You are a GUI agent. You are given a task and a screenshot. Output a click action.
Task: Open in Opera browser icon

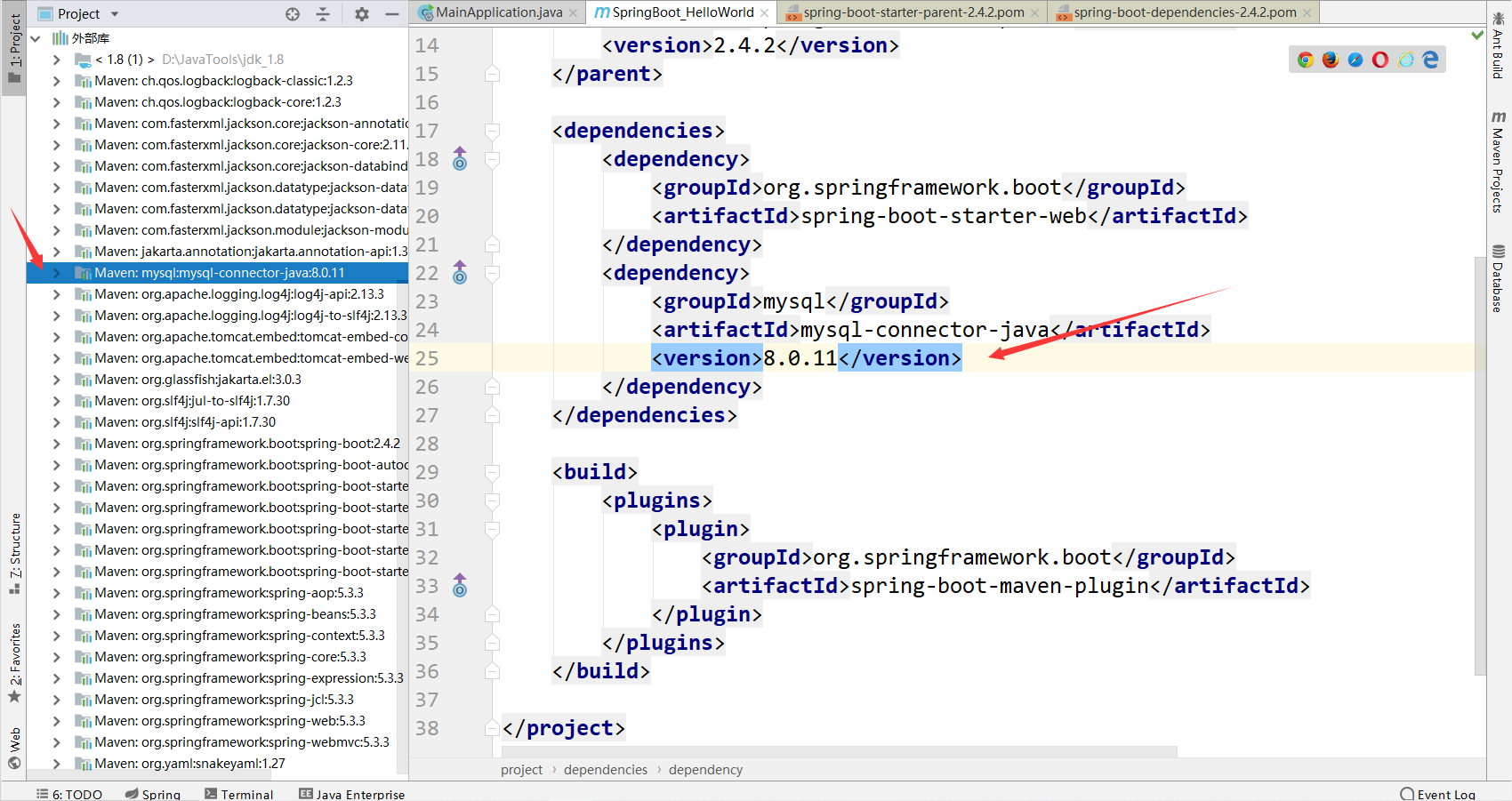pyautogui.click(x=1380, y=60)
